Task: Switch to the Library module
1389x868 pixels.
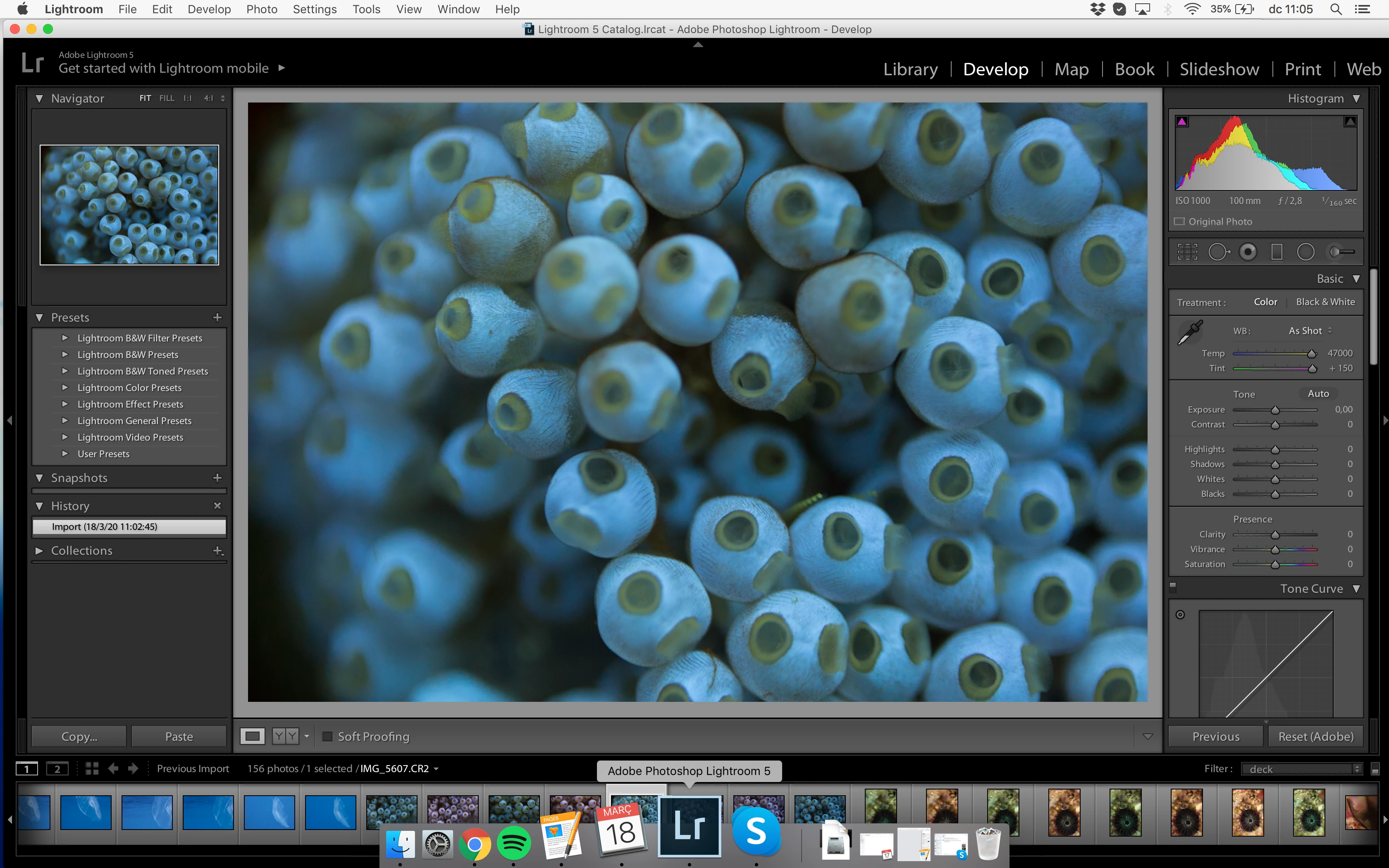Action: (x=910, y=69)
